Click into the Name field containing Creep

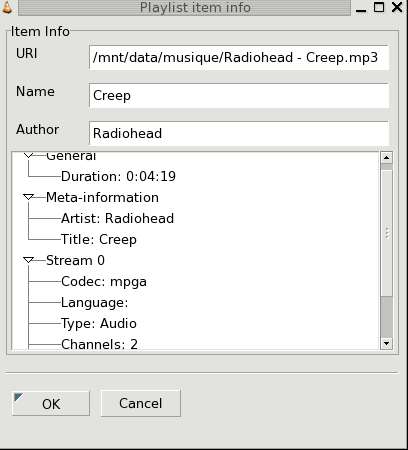239,96
